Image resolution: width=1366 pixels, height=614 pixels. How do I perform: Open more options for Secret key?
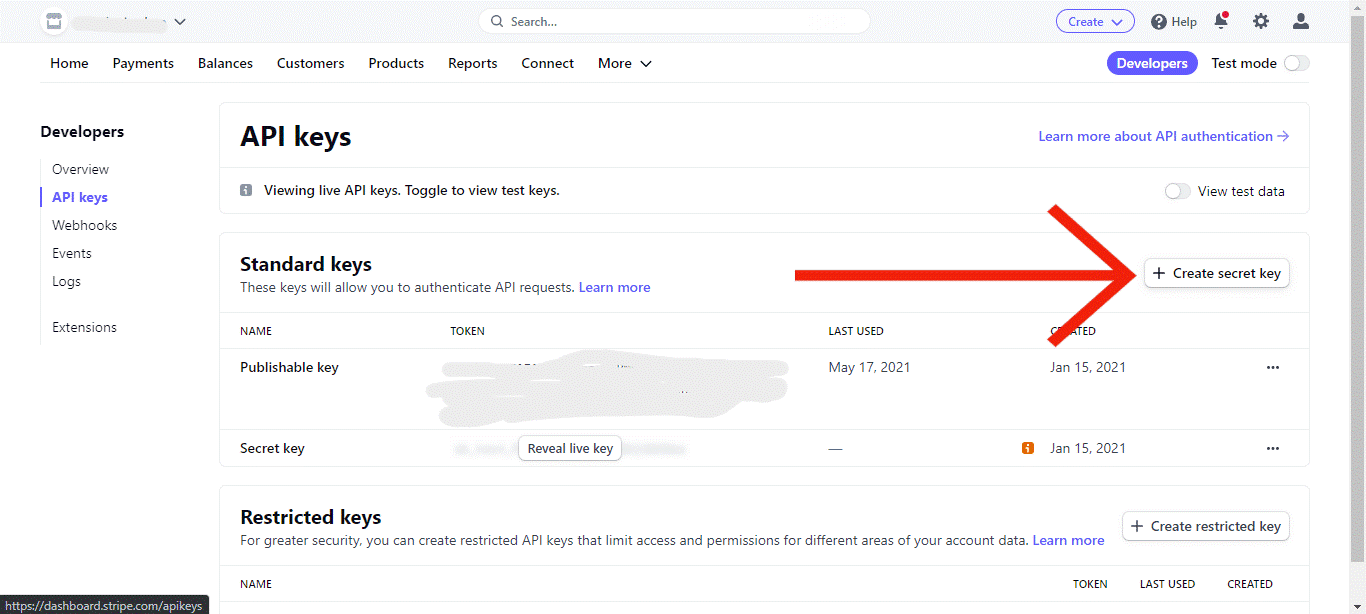[x=1273, y=448]
